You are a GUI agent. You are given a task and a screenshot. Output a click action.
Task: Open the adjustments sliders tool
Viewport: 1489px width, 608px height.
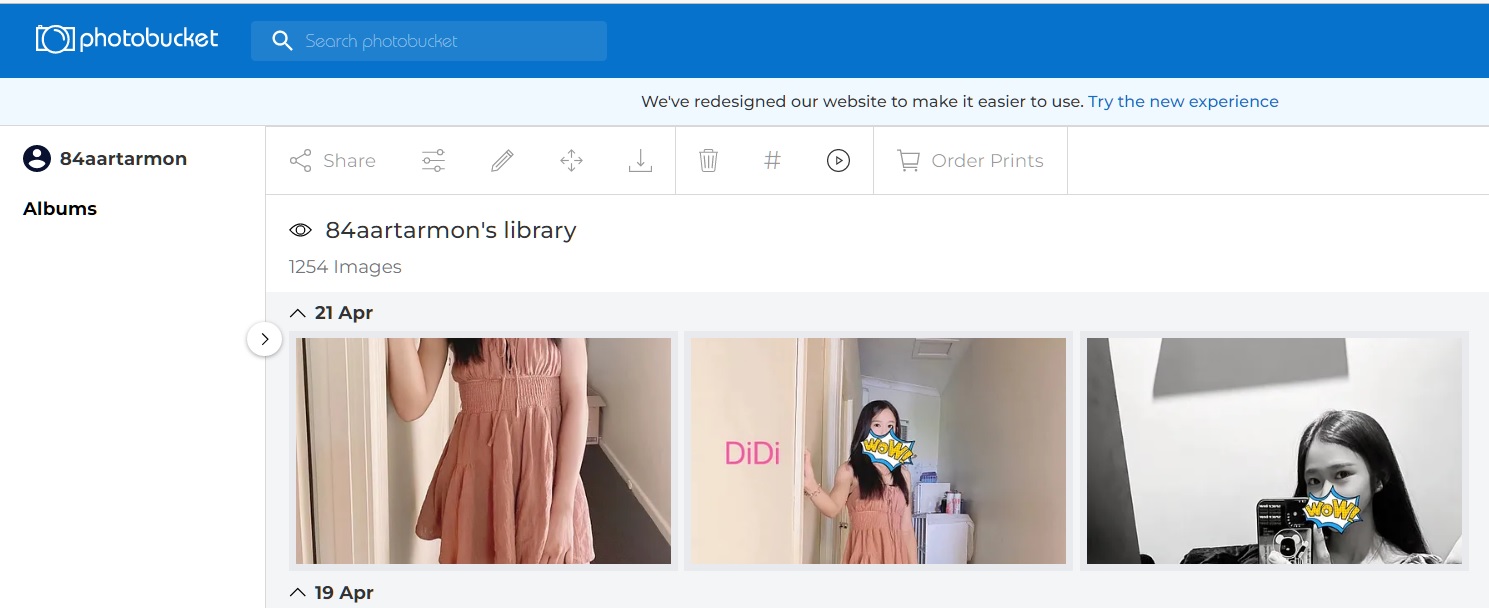click(x=433, y=161)
